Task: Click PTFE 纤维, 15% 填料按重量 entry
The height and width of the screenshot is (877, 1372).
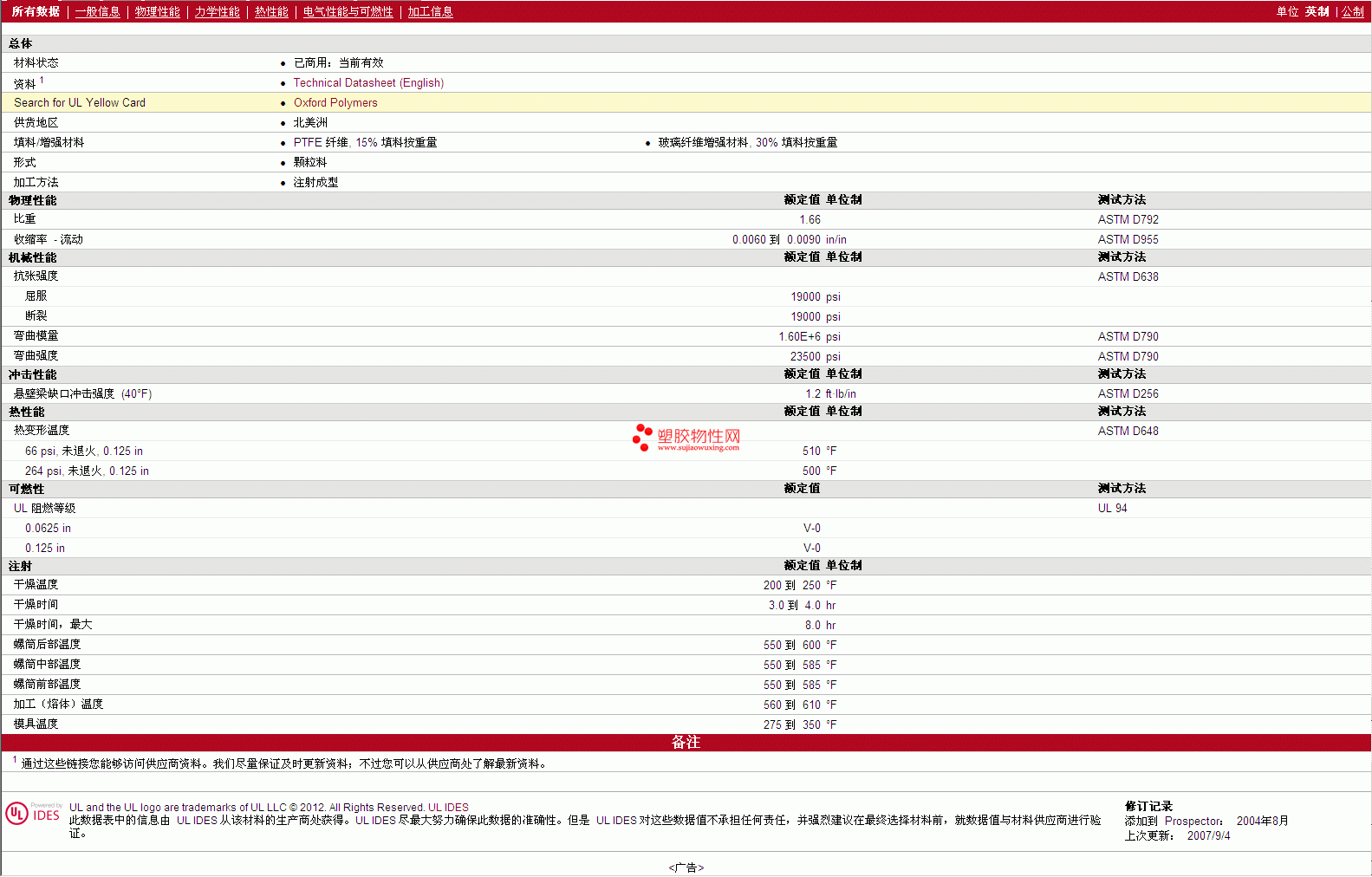Action: (365, 143)
